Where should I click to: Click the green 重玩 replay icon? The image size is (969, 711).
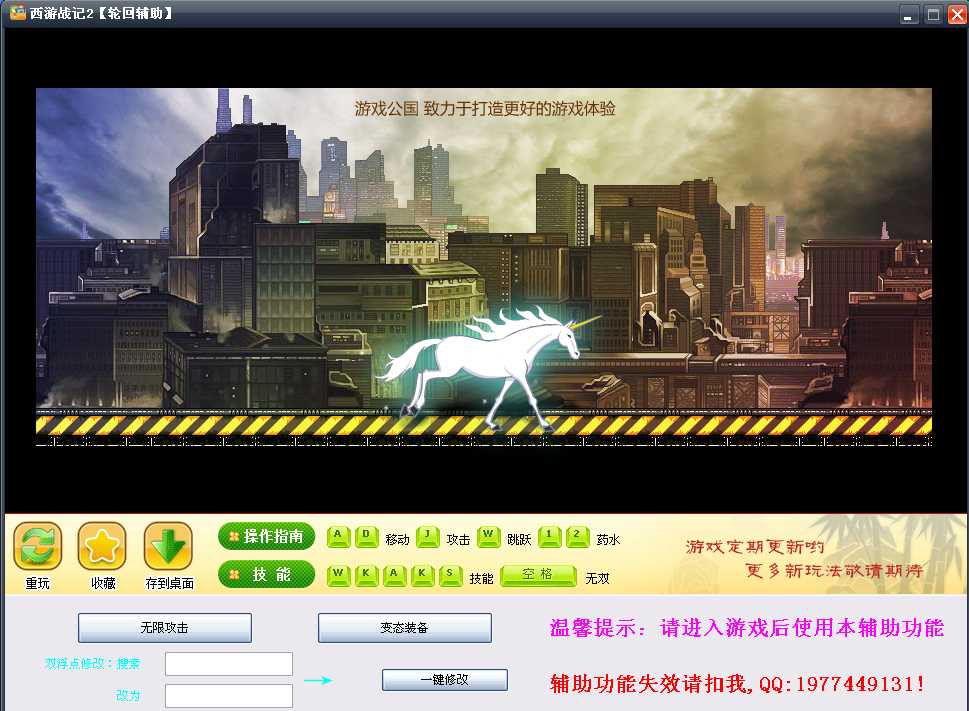(x=38, y=546)
